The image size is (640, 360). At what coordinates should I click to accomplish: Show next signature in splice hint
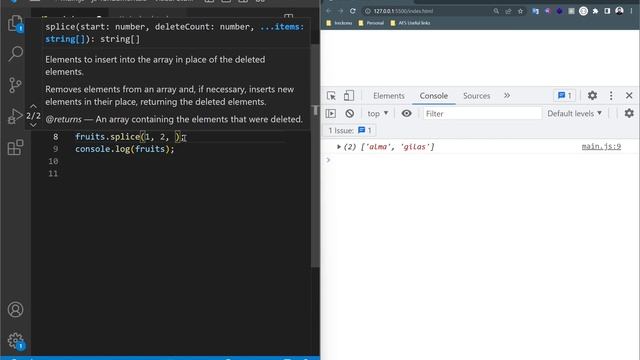(33, 125)
